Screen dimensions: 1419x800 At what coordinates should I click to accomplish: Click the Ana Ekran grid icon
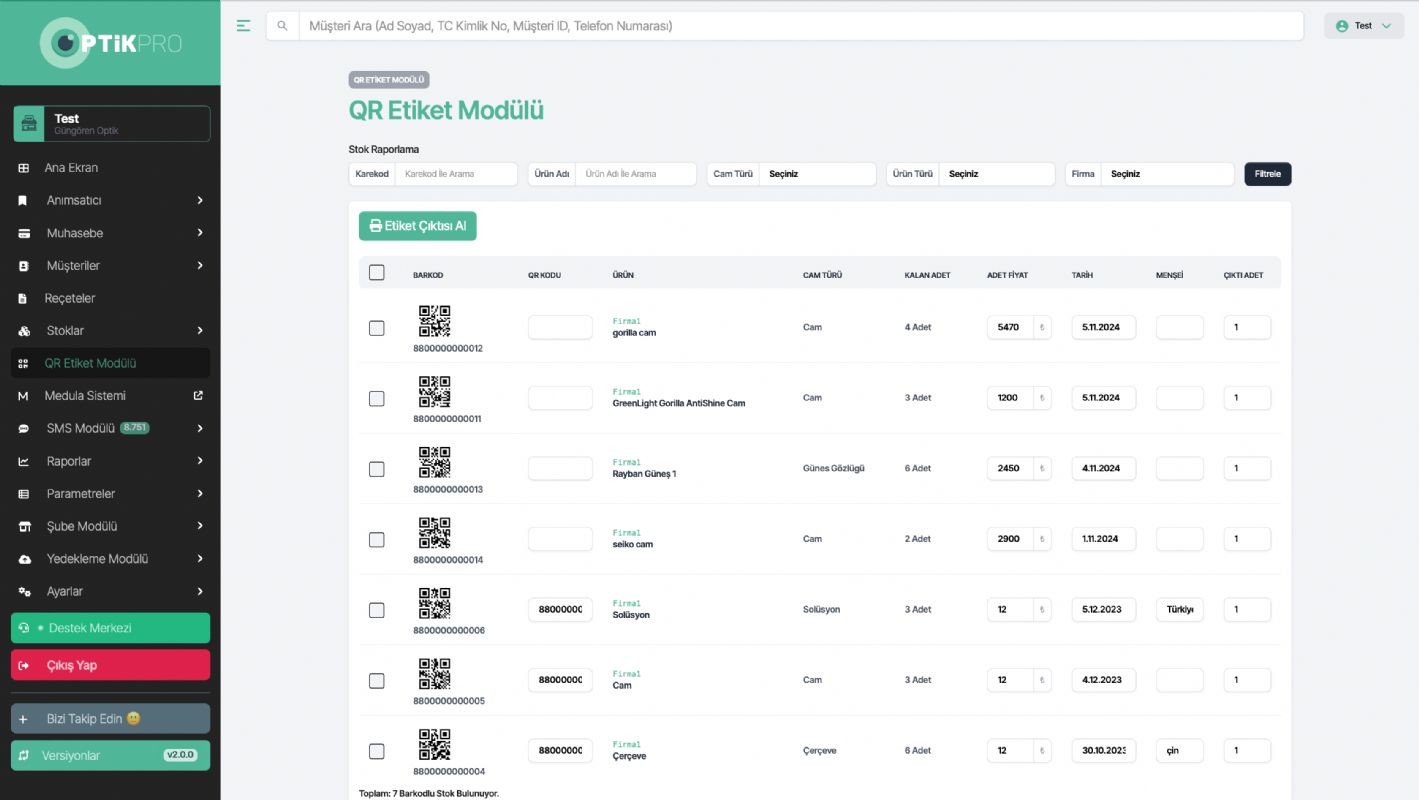(x=24, y=168)
